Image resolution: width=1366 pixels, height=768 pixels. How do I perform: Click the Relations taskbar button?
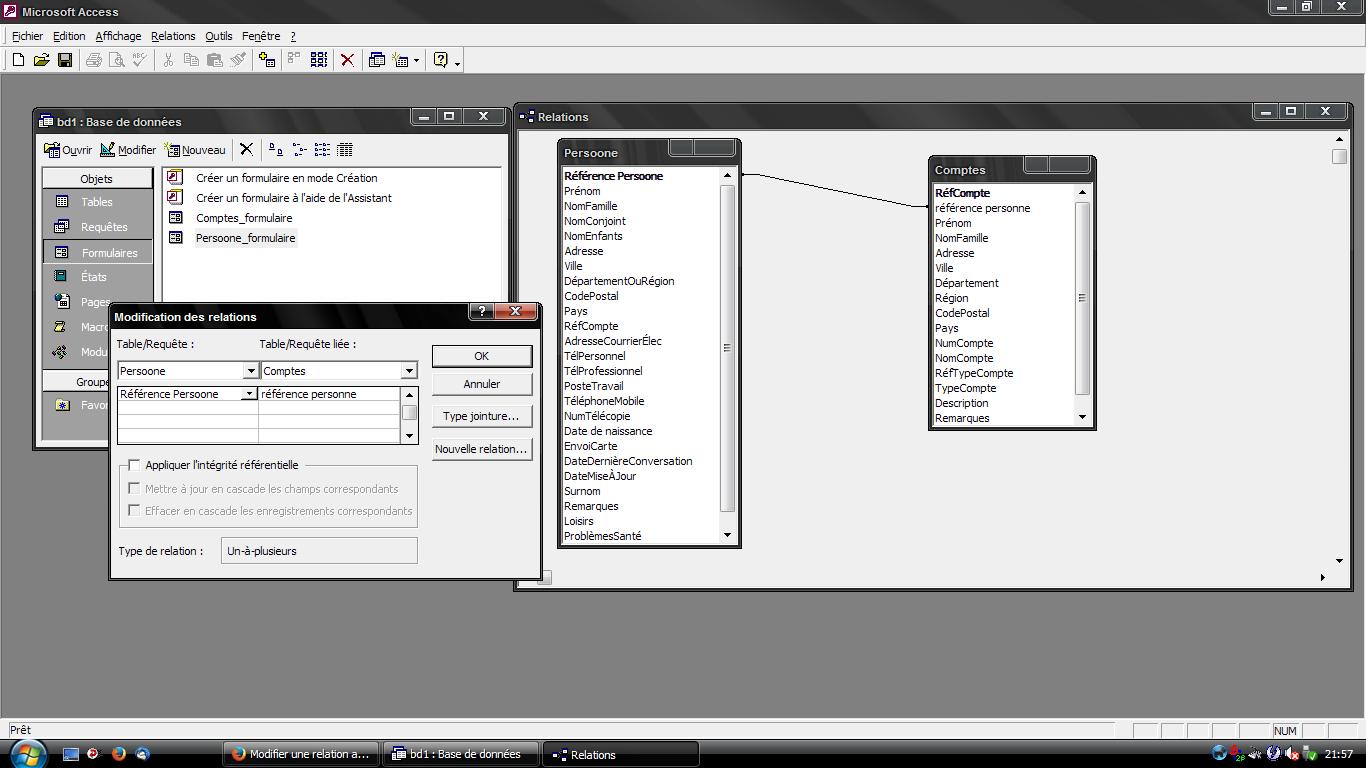coord(620,754)
